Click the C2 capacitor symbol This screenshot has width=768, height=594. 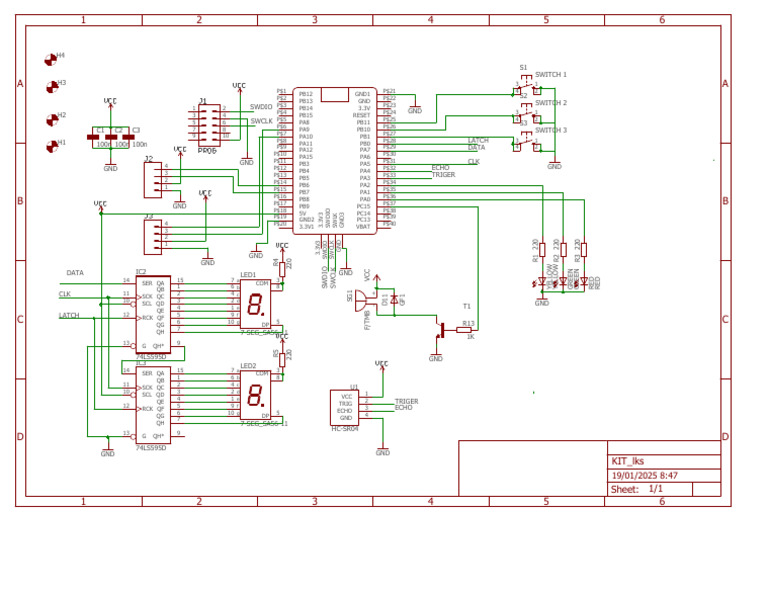[x=111, y=137]
